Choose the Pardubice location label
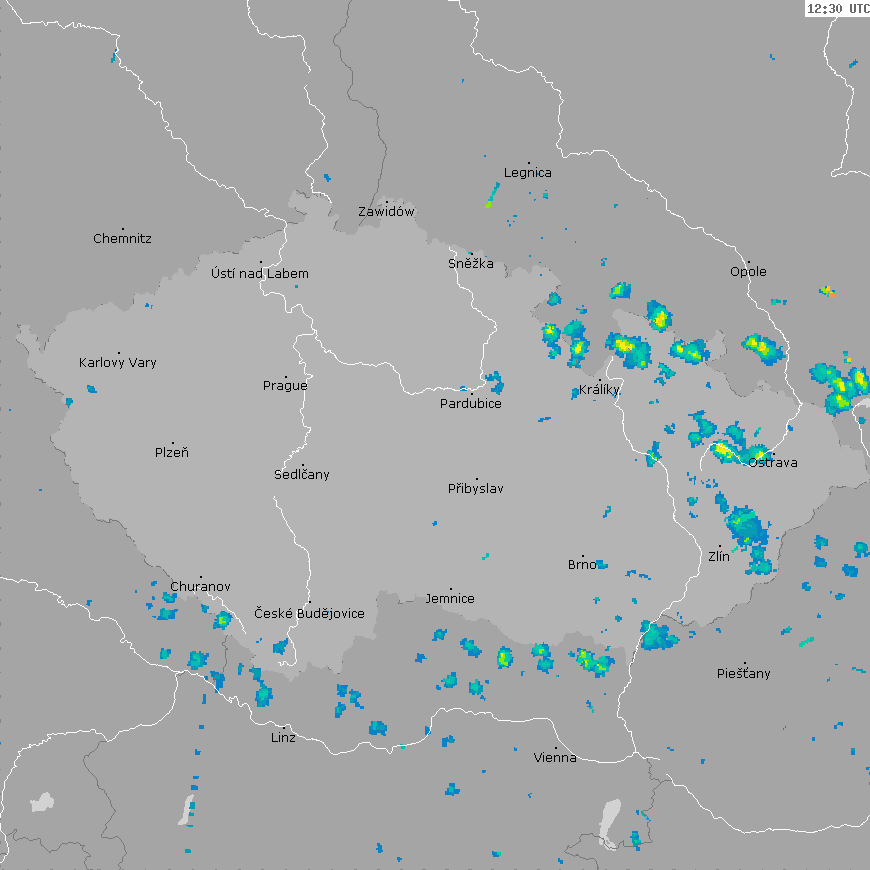 click(471, 403)
